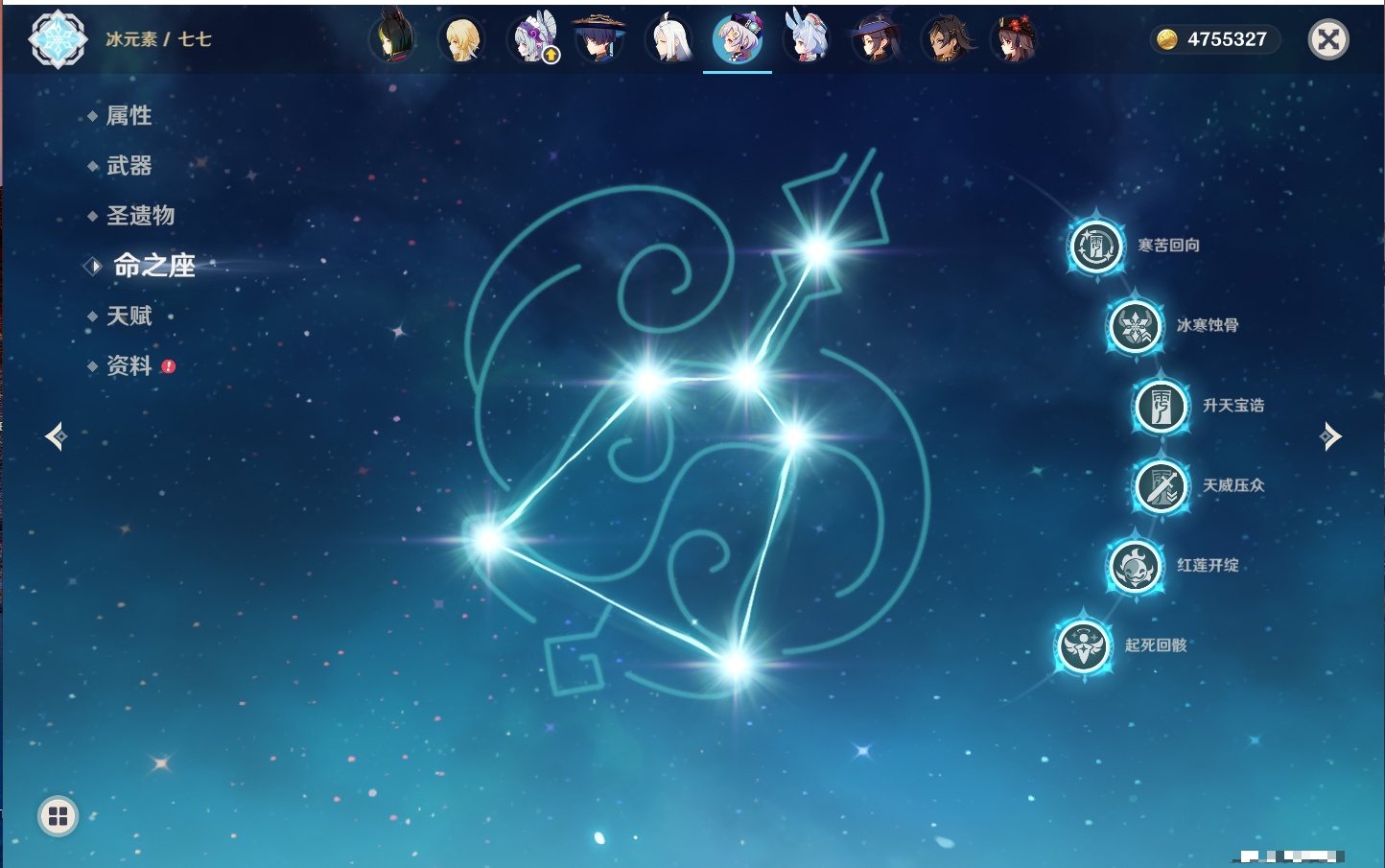
Task: Click the 冰寒蚀骨 label text
Action: (x=1208, y=326)
